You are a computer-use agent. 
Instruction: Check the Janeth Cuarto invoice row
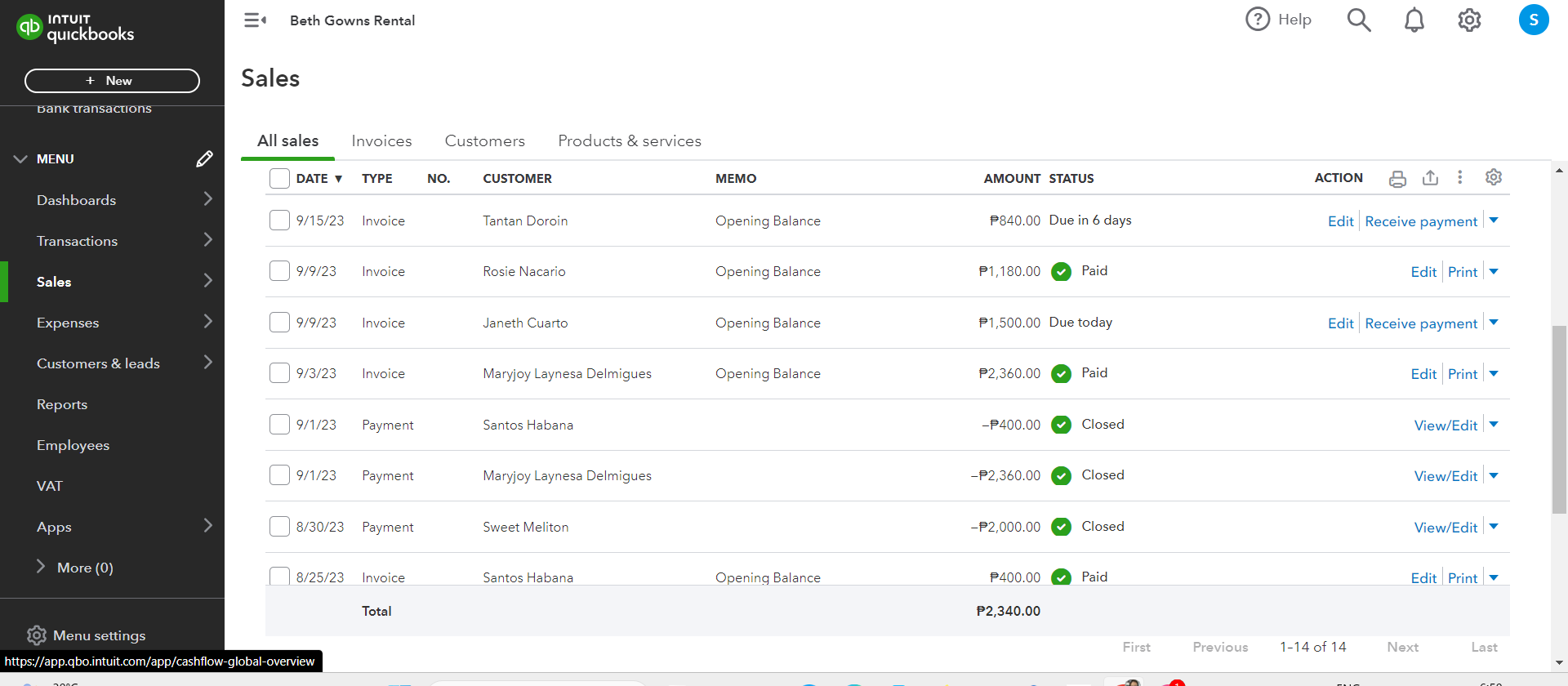tap(279, 322)
